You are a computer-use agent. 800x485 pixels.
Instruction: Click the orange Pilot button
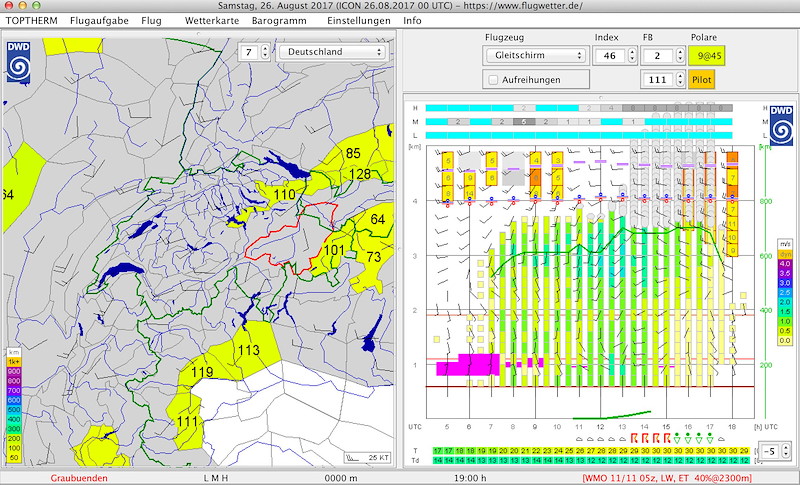[x=702, y=80]
